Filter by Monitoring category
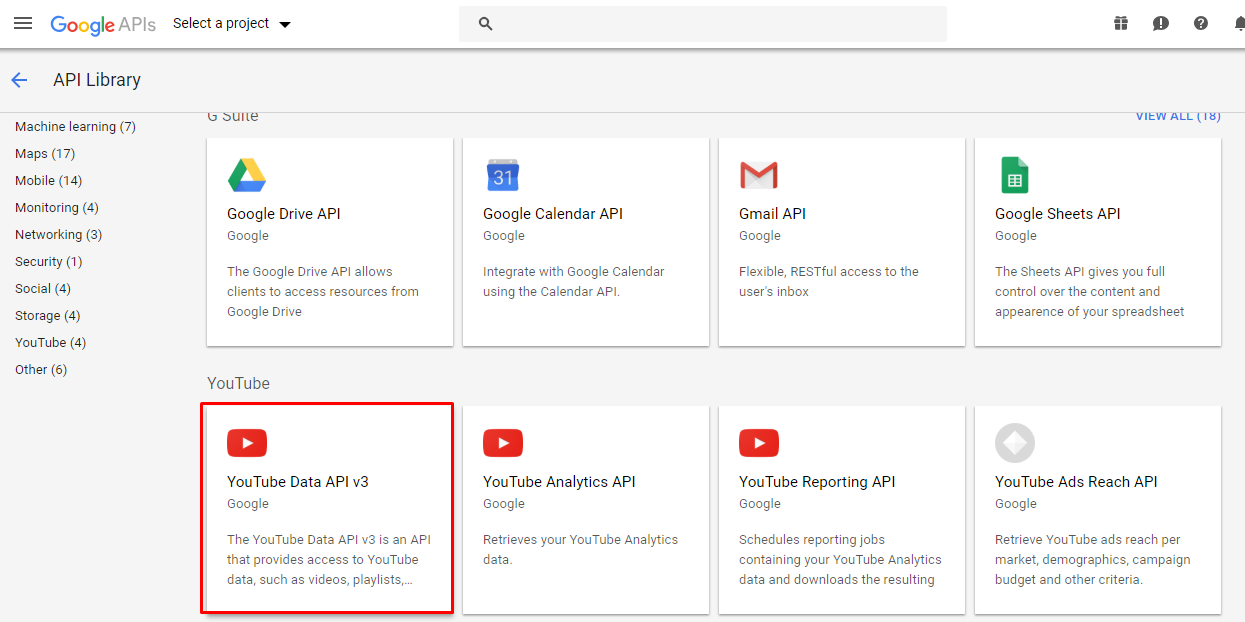The image size is (1245, 622). pyautogui.click(x=57, y=208)
